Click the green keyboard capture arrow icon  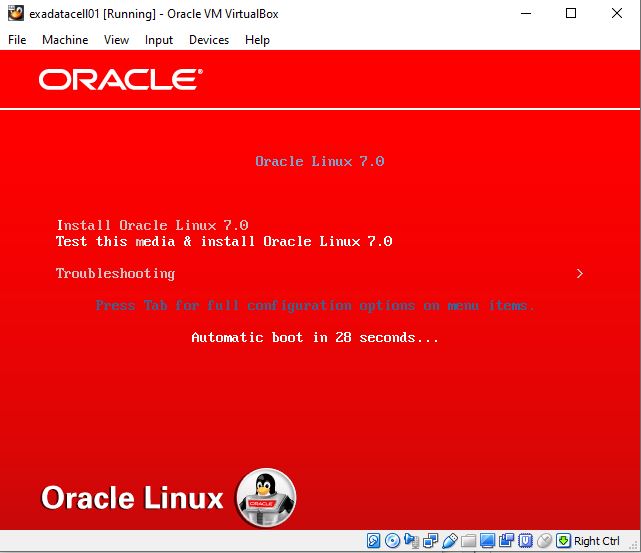tap(563, 541)
